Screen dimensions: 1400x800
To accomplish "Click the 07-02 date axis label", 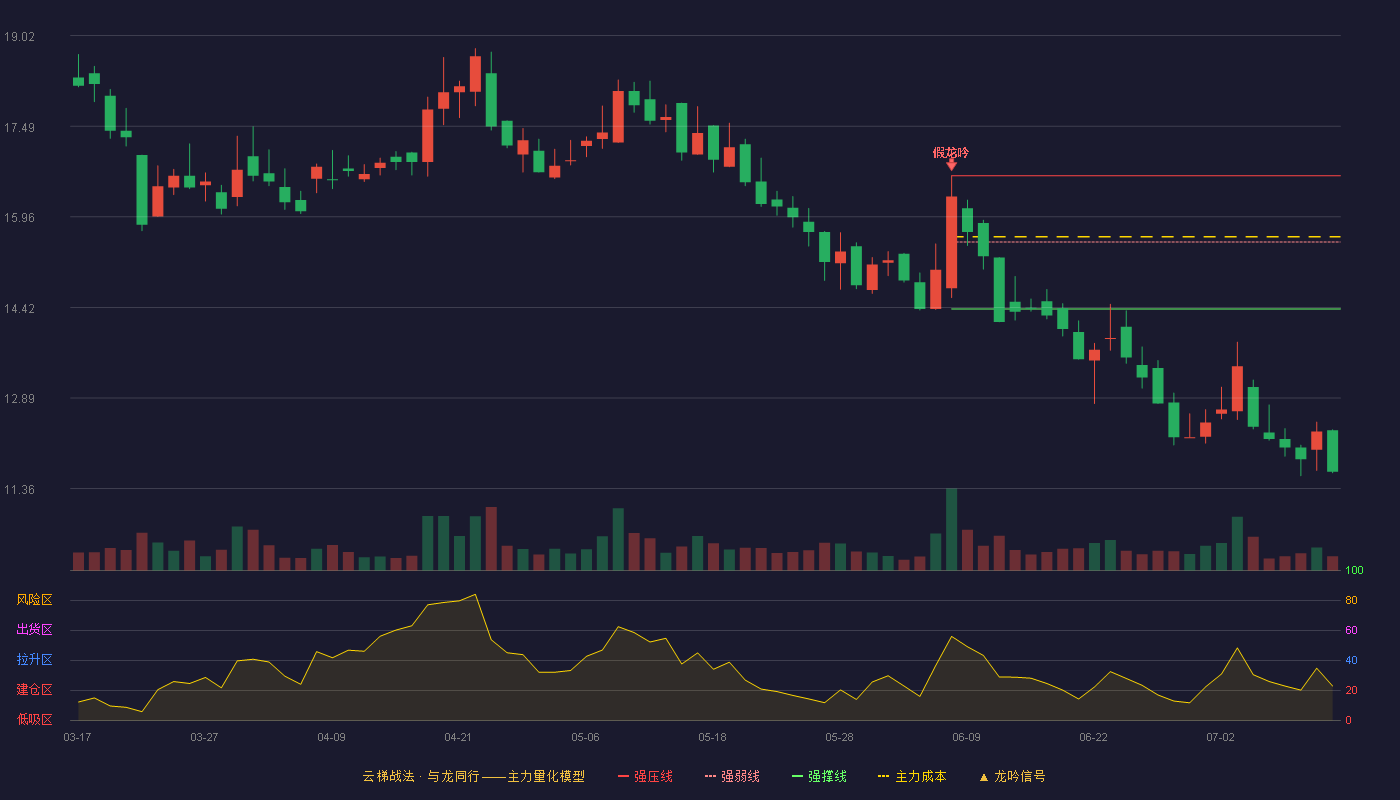I will [x=1220, y=737].
